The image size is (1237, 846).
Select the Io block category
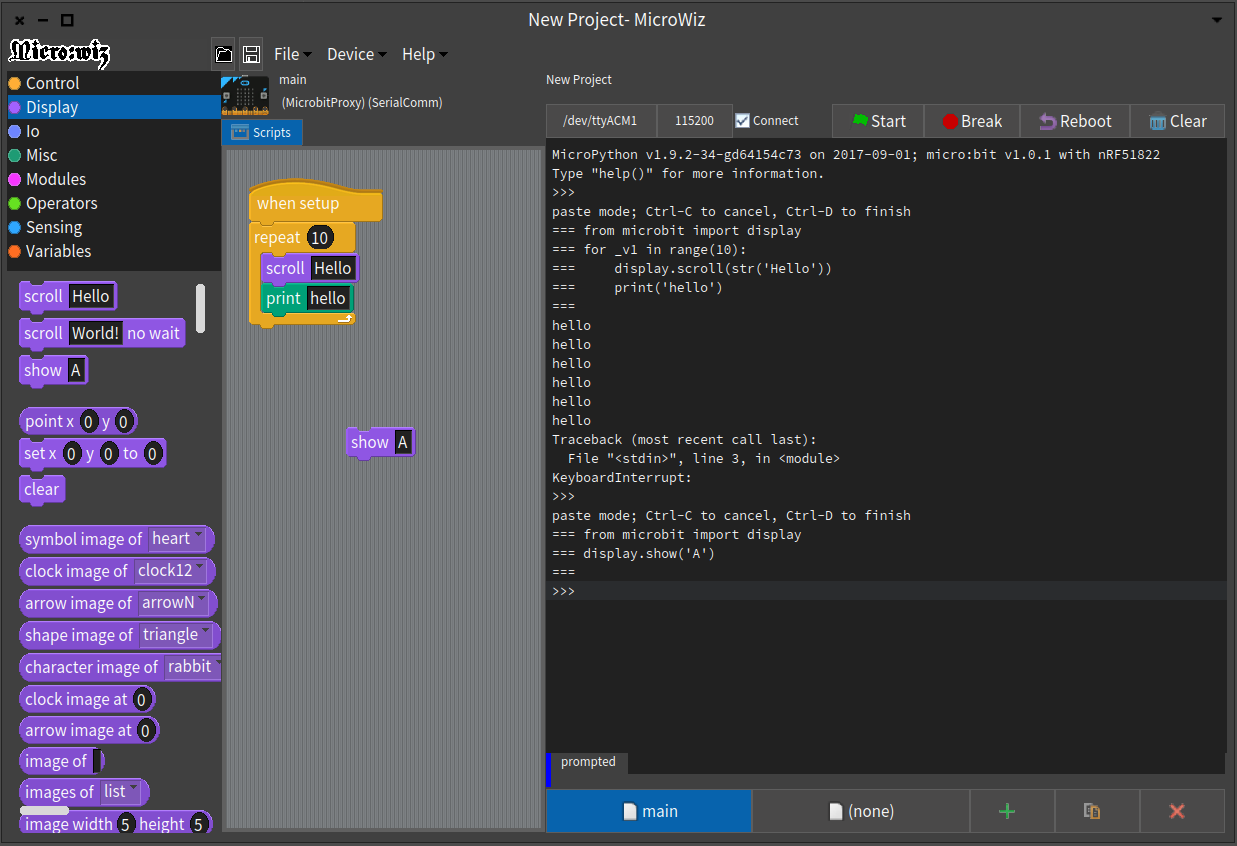113,131
